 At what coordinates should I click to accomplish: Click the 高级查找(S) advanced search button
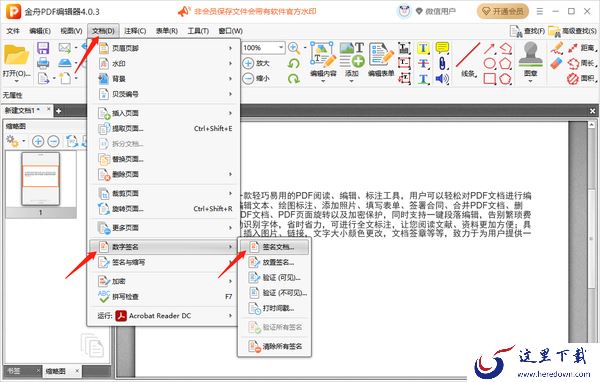pos(572,31)
